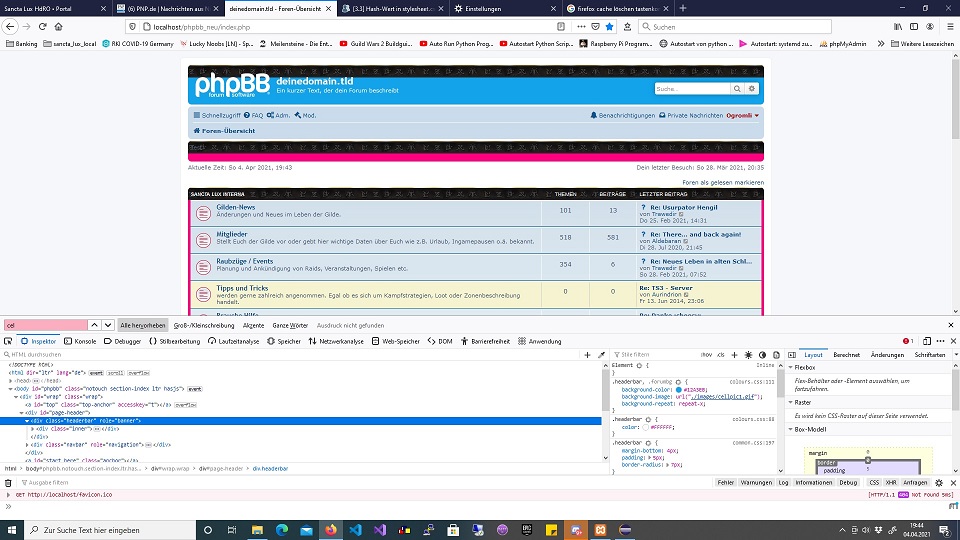The height and width of the screenshot is (540, 960).
Task: Click the background-color swatch for #12A3EB
Action: [679, 389]
